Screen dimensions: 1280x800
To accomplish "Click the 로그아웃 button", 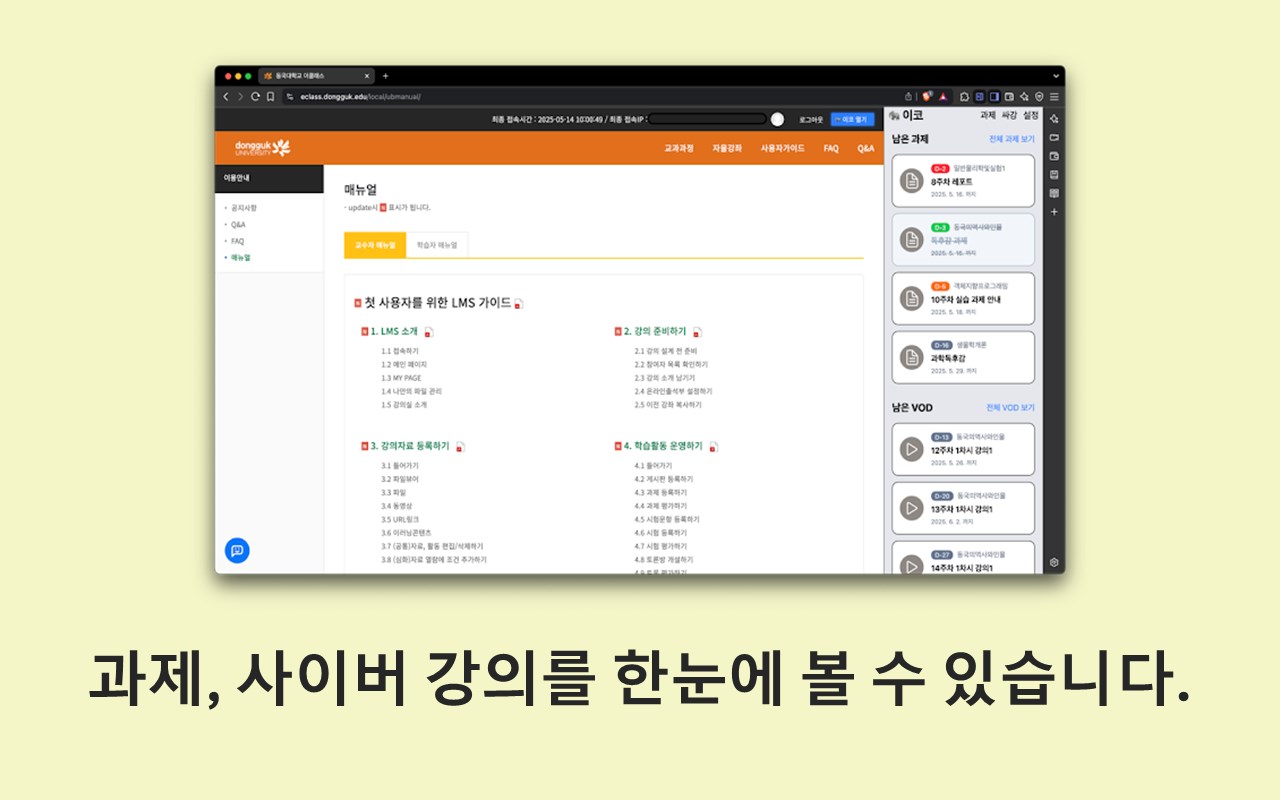I will 812,118.
